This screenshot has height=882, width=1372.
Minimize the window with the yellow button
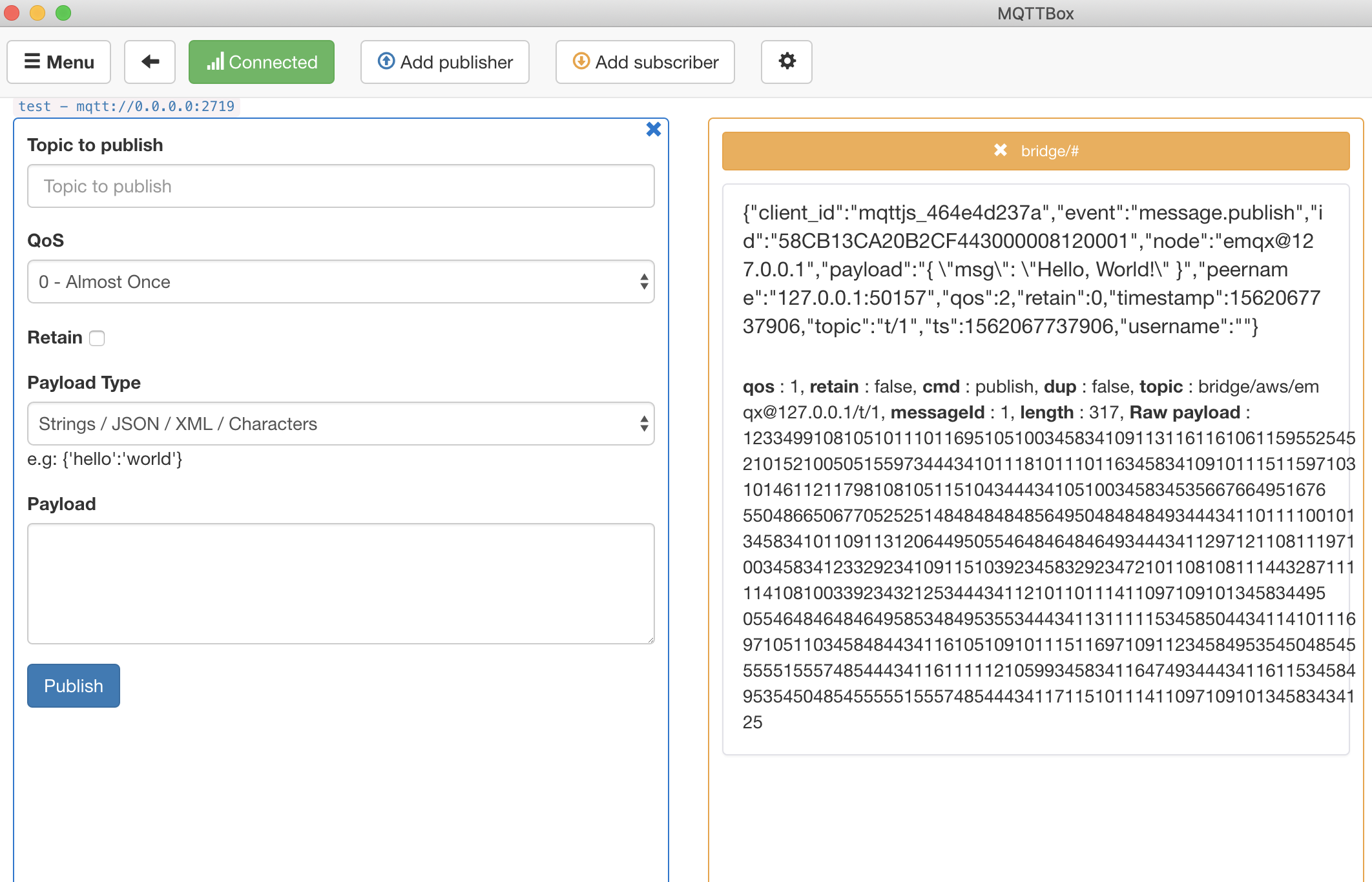point(37,13)
